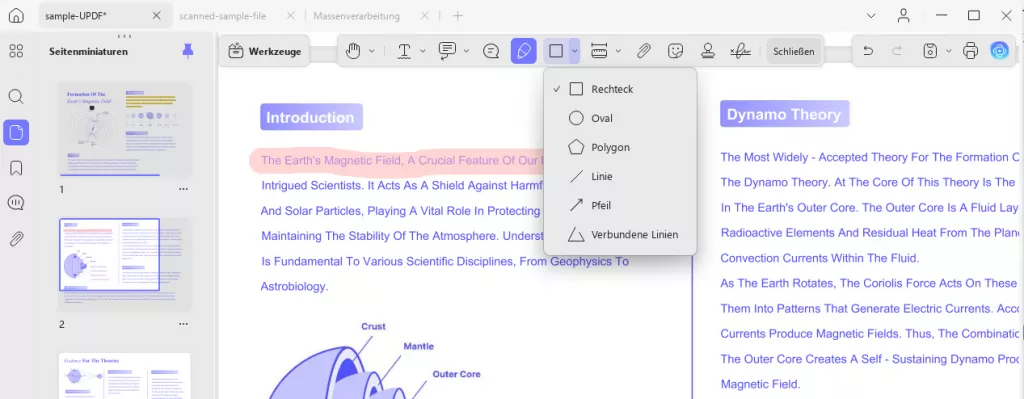
Task: Open the signature tool
Action: (740, 51)
